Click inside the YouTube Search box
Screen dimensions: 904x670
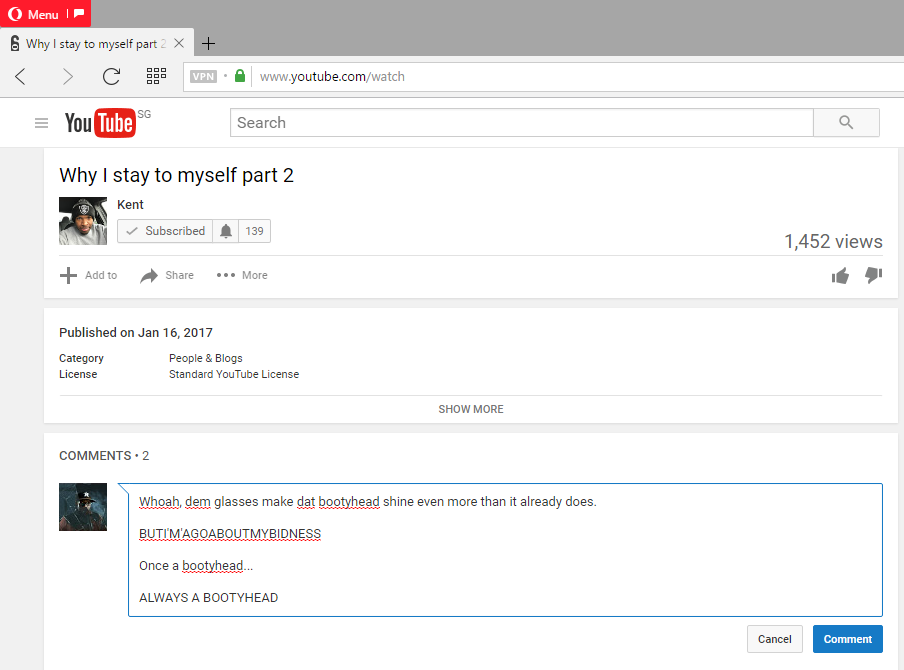click(x=522, y=122)
